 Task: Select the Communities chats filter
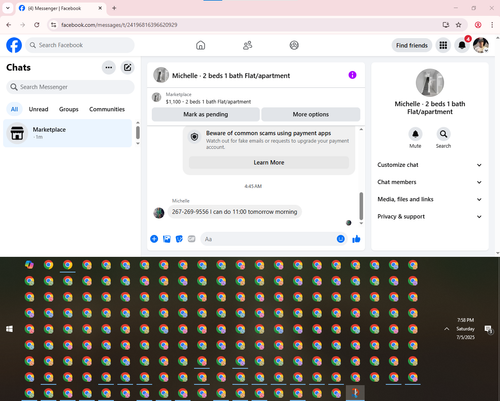107,109
